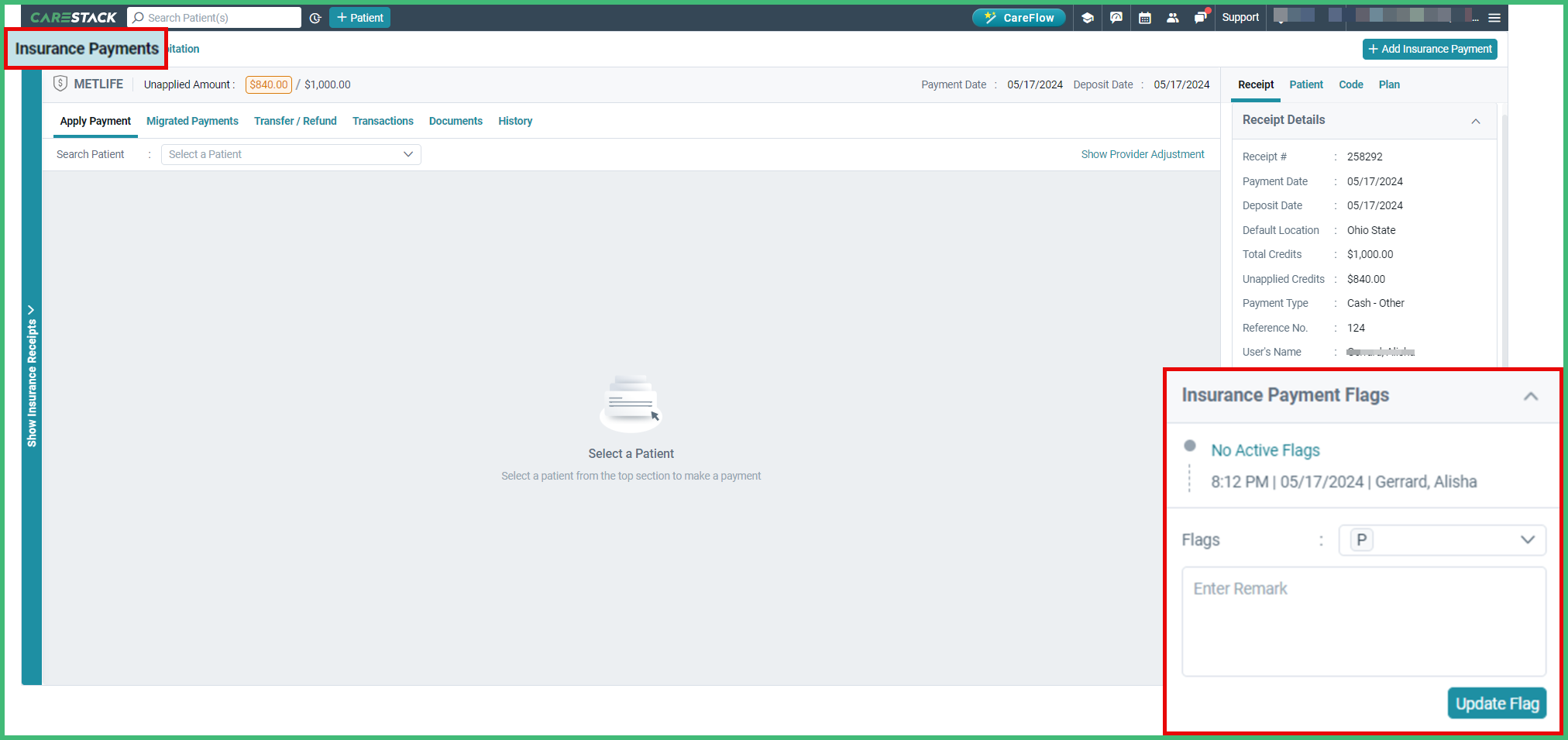Screen dimensions: 1568x740
Task: Click the learning/education icon in top bar
Action: point(1088,17)
